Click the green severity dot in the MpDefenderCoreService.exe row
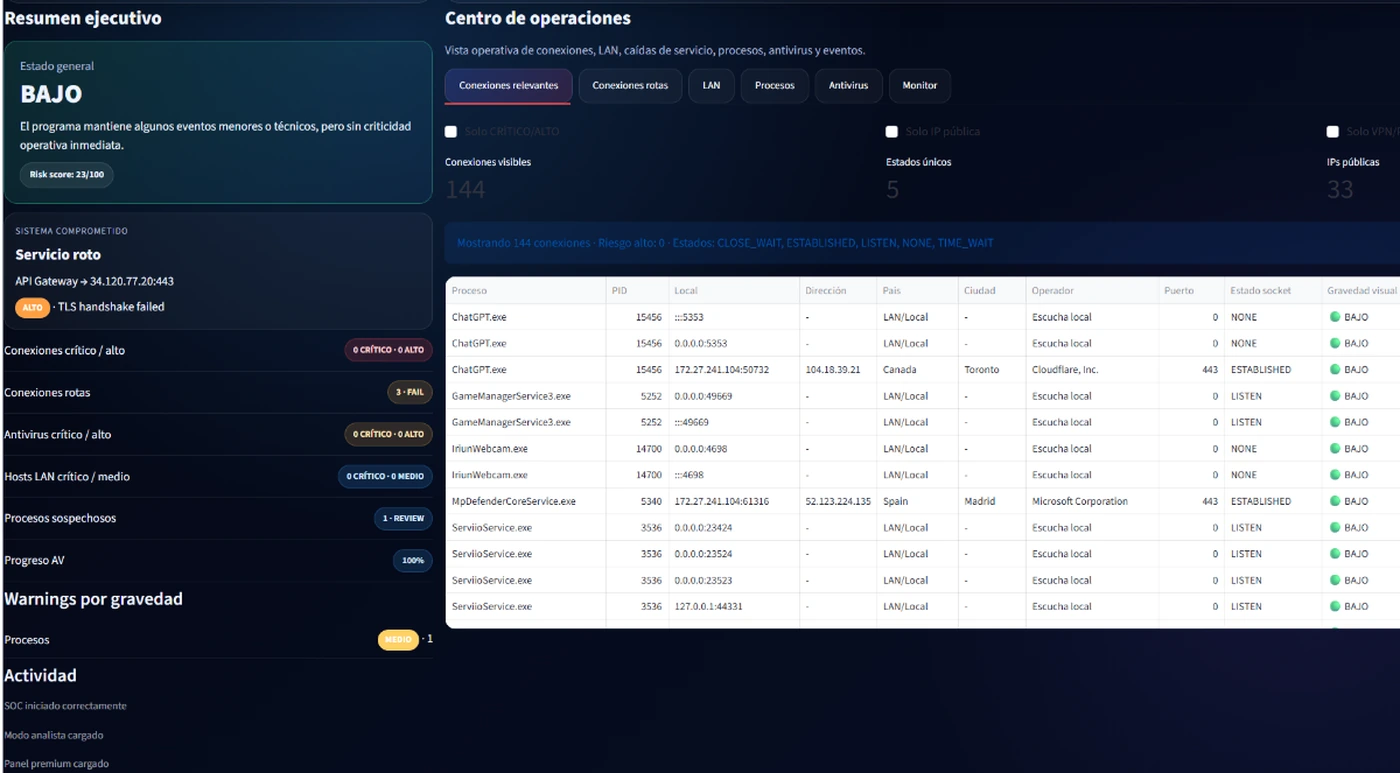1400x773 pixels. [x=1334, y=501]
